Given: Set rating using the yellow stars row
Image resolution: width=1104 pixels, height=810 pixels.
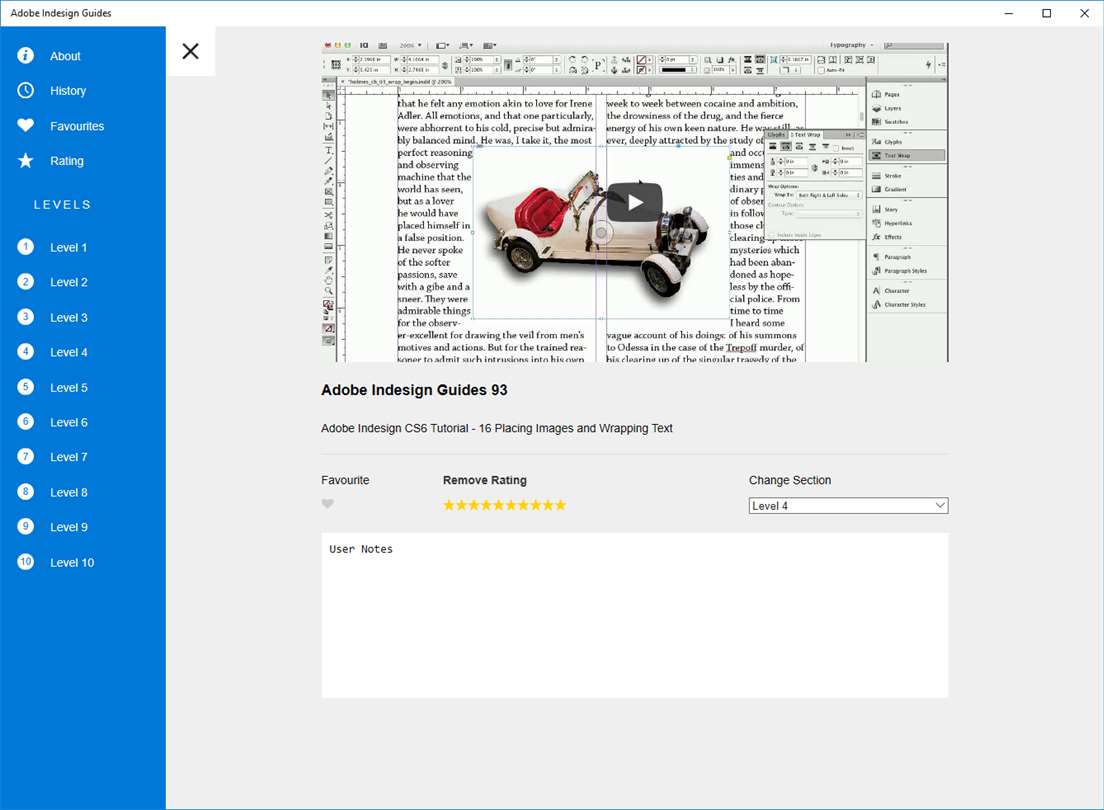Looking at the screenshot, I should [x=504, y=505].
